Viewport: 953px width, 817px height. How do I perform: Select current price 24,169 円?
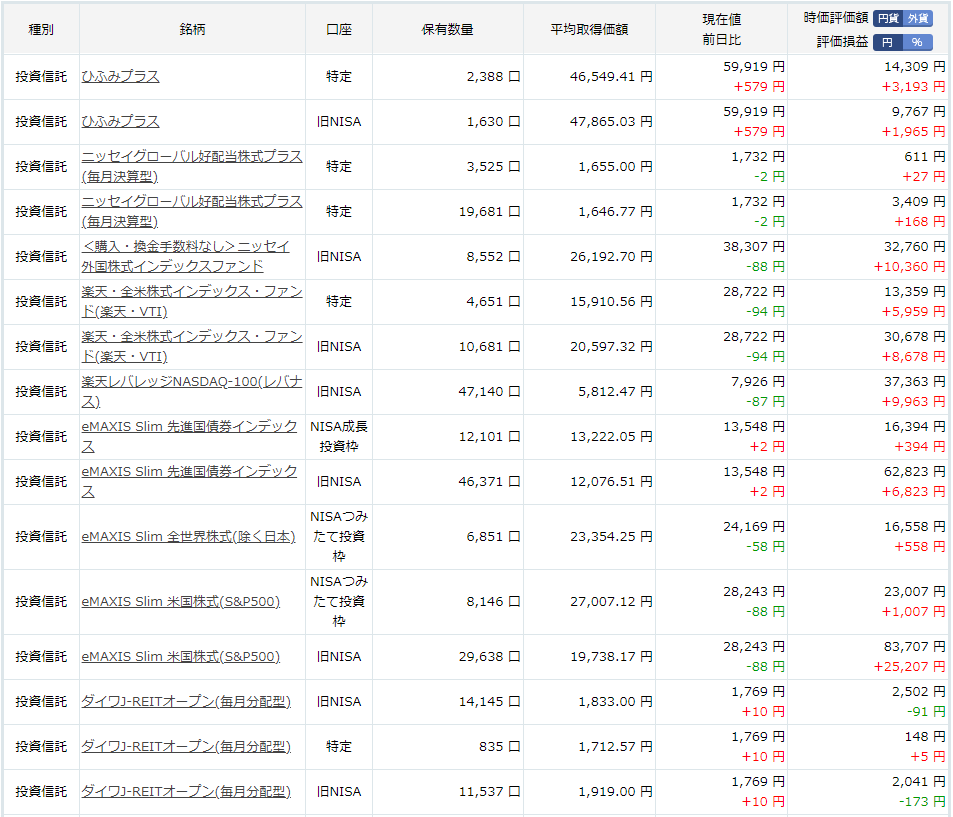click(754, 527)
